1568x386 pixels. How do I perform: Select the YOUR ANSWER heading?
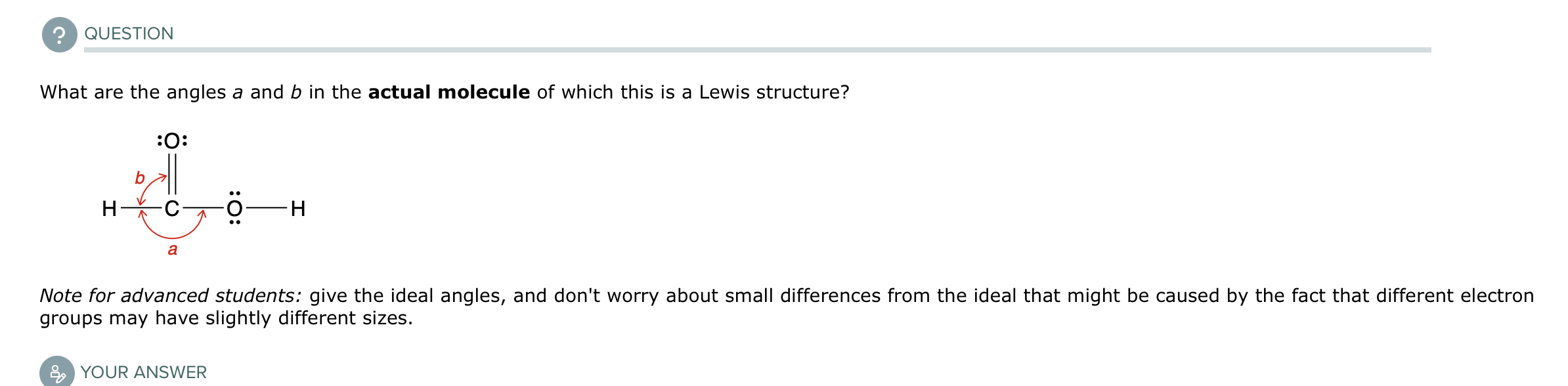point(143,372)
